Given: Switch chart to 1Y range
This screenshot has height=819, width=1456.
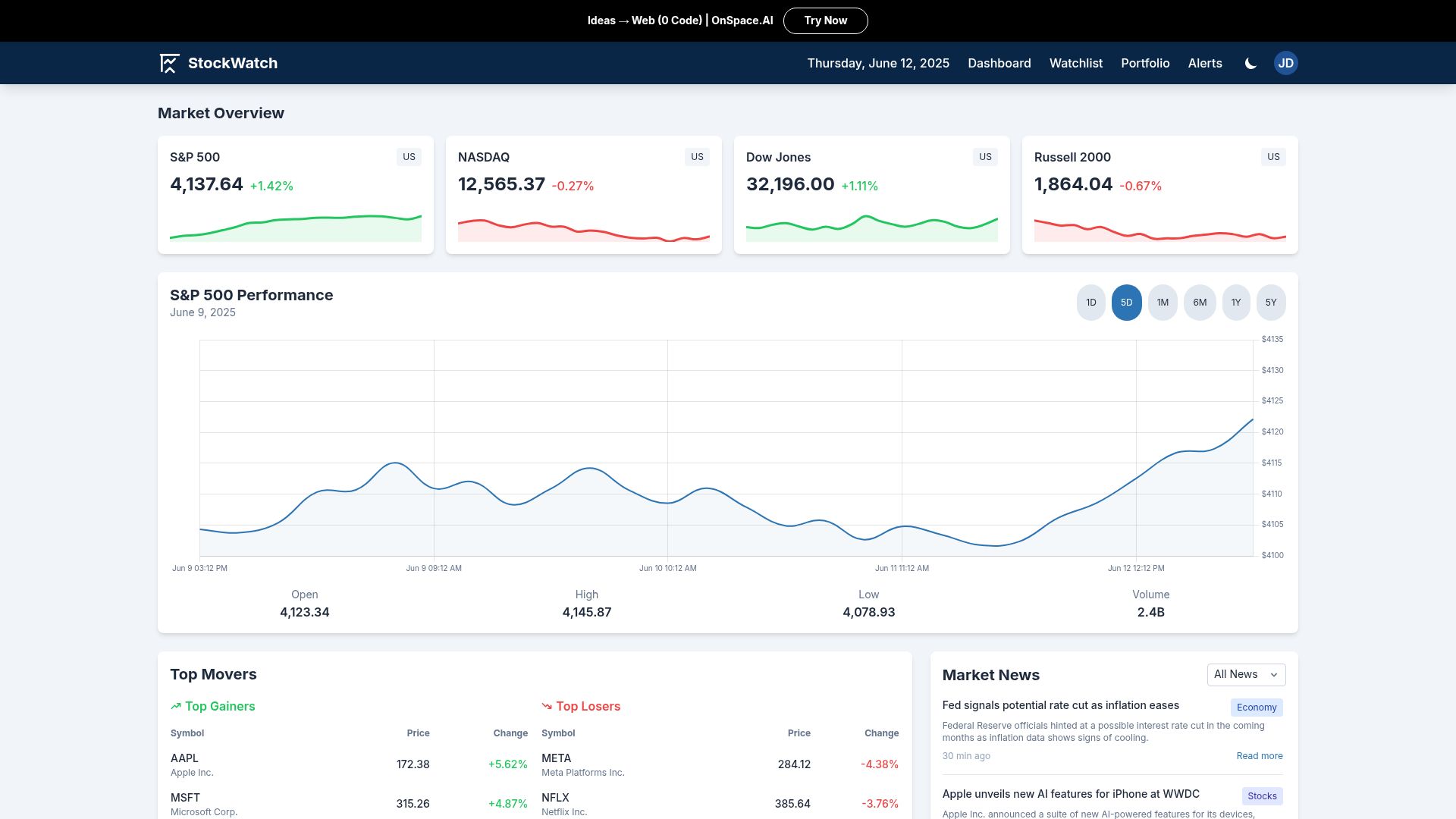Looking at the screenshot, I should pyautogui.click(x=1236, y=303).
